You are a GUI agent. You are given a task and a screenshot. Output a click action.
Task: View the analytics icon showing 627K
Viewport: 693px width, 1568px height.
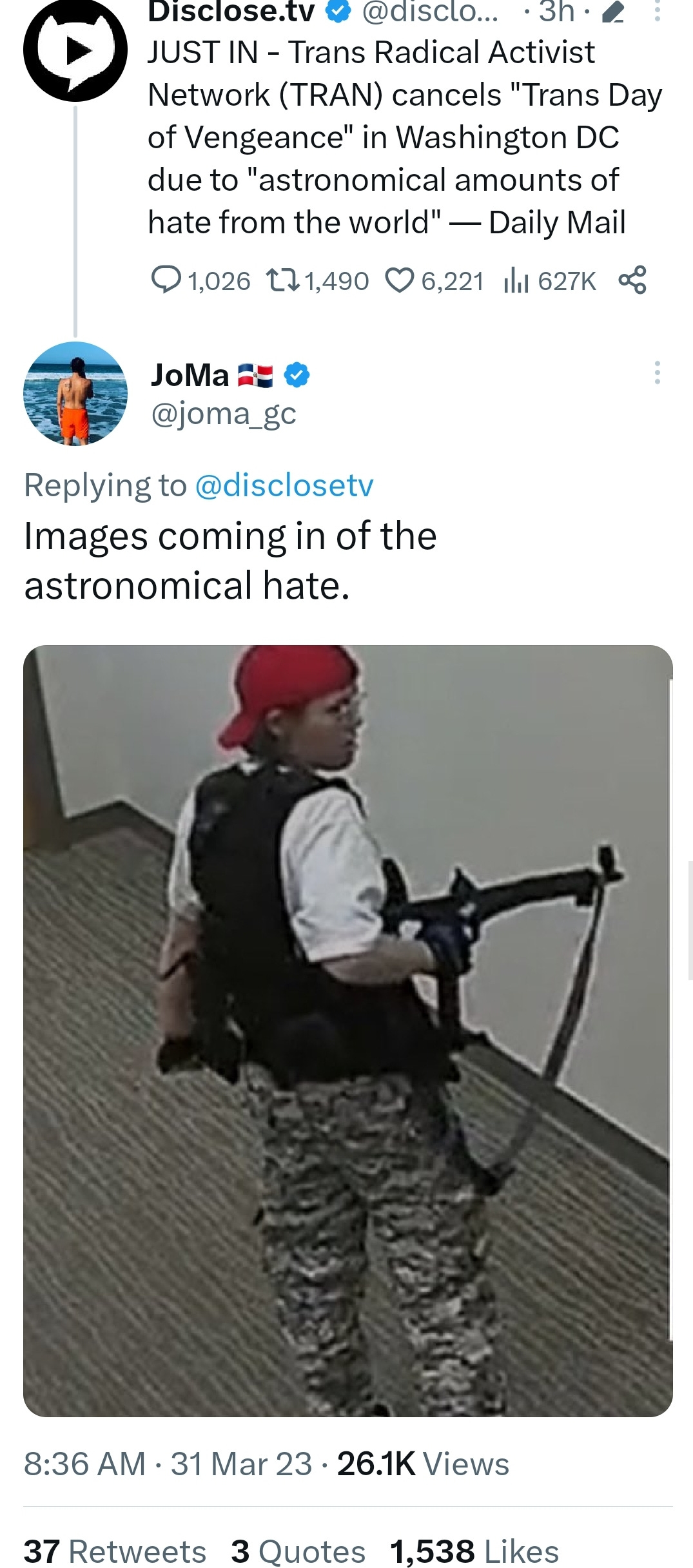point(516,281)
